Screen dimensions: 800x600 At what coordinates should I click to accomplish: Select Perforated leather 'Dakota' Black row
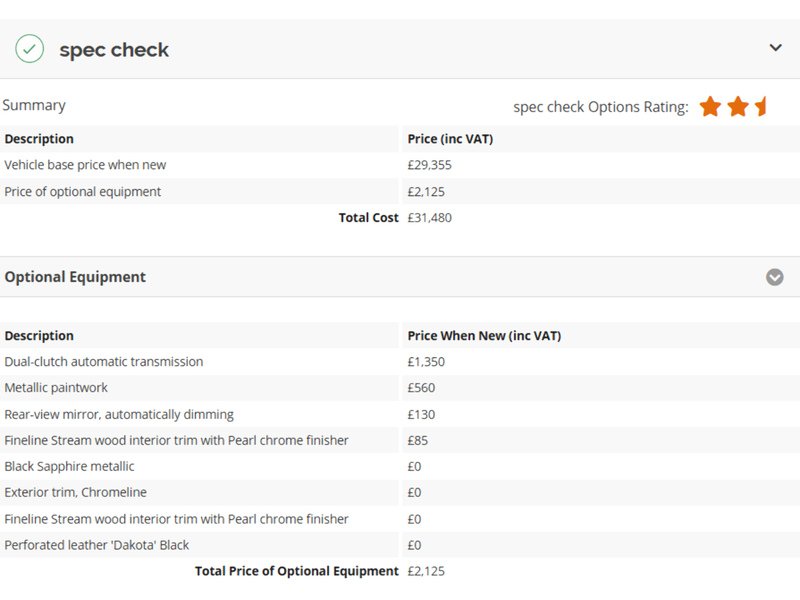coord(400,545)
